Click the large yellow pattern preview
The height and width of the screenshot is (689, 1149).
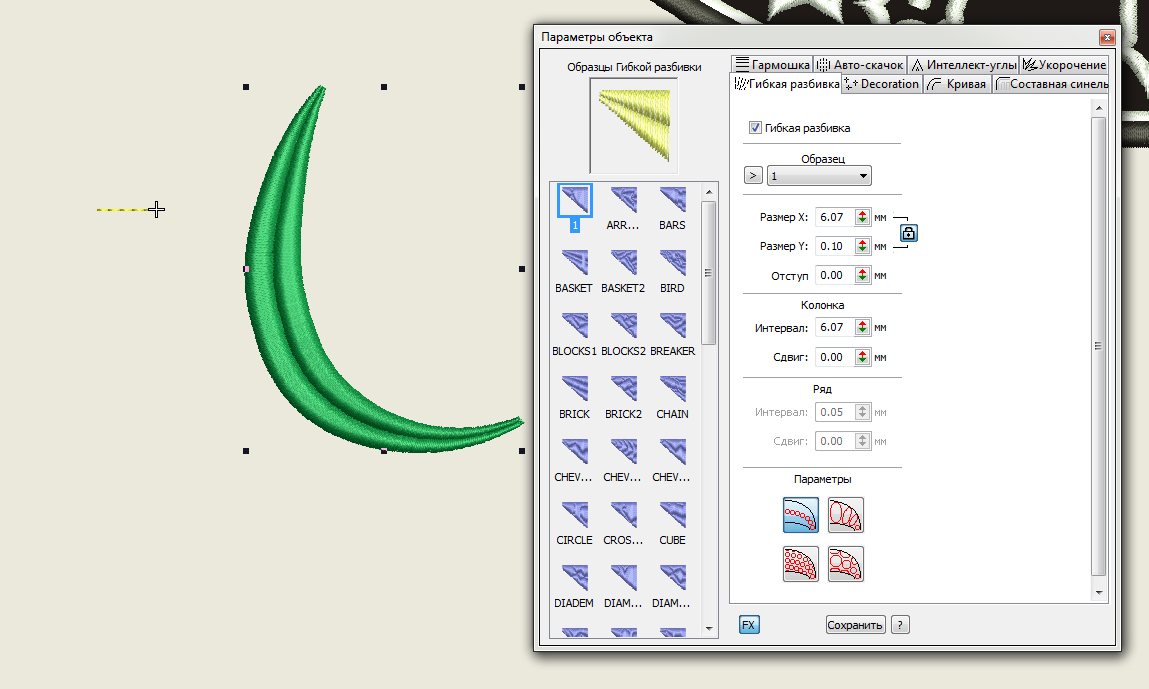tap(634, 125)
